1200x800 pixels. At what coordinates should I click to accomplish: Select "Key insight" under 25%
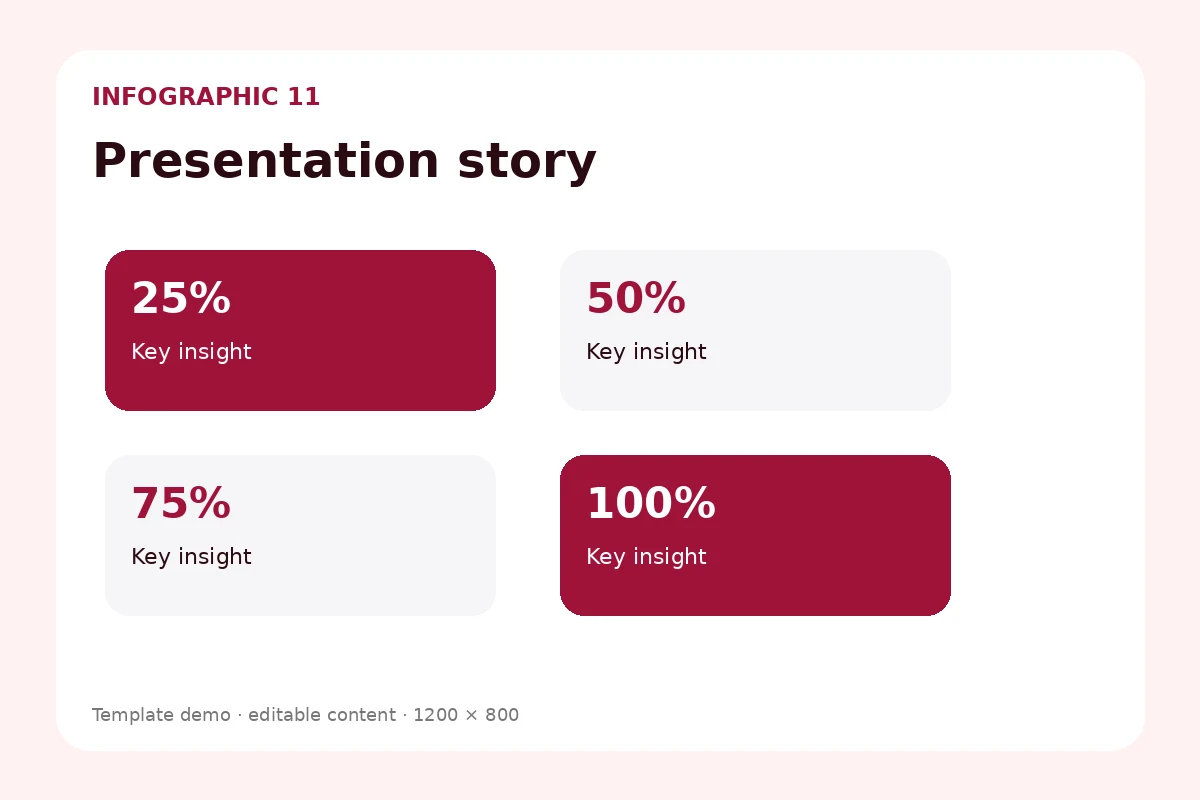tap(191, 352)
